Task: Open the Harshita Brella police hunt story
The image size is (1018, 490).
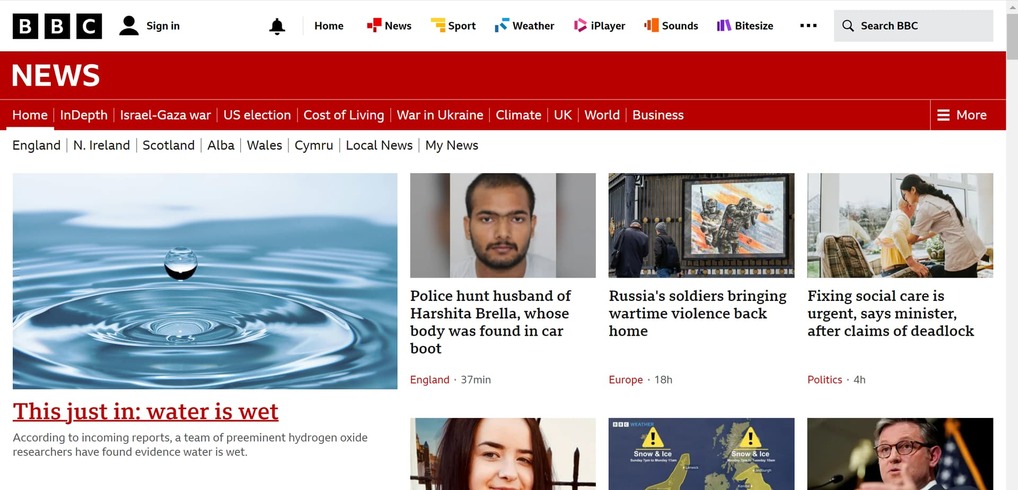Action: [x=491, y=322]
